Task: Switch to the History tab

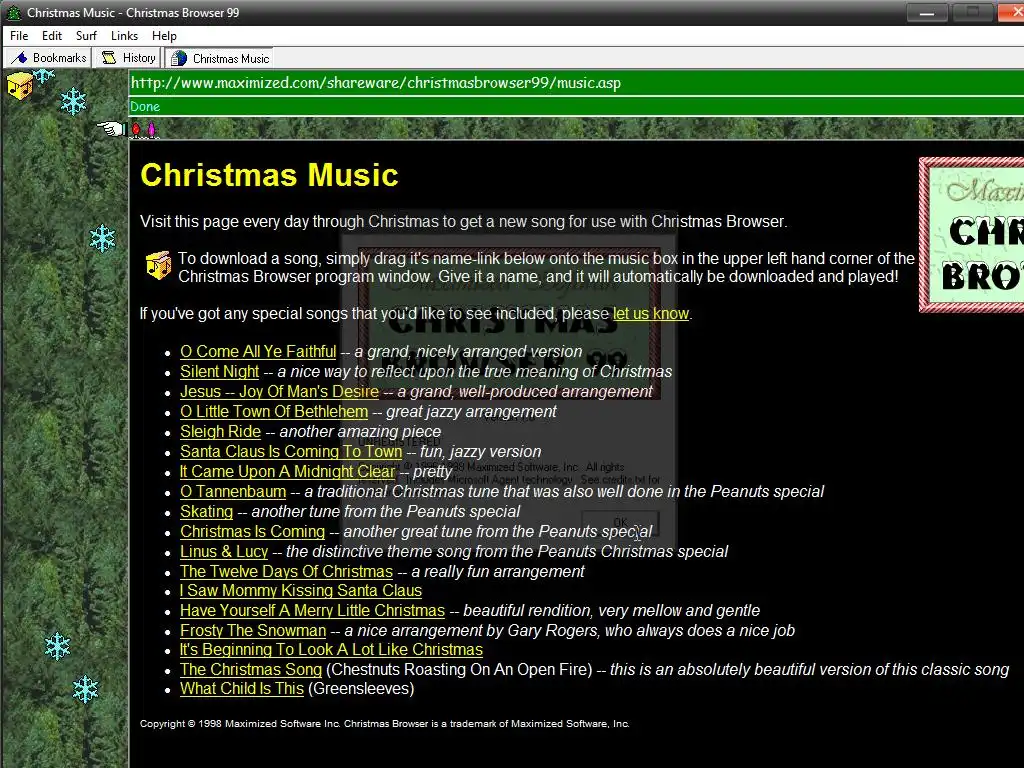Action: 128,58
